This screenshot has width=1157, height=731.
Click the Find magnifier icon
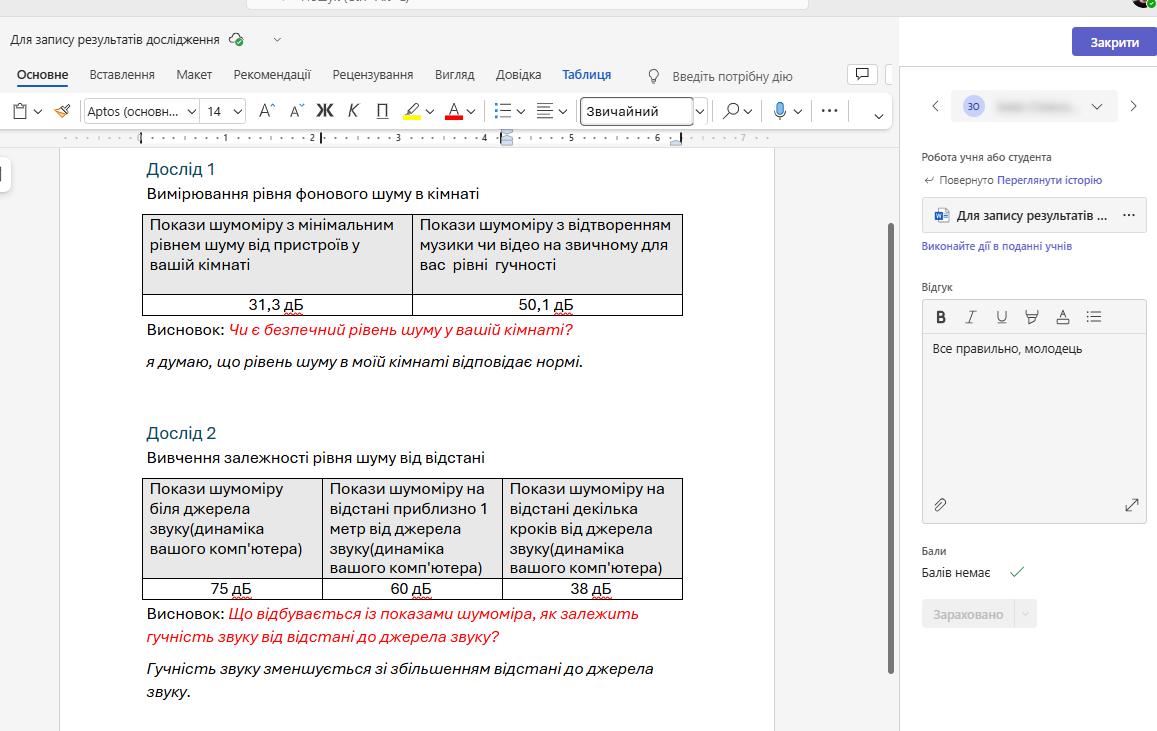point(731,111)
